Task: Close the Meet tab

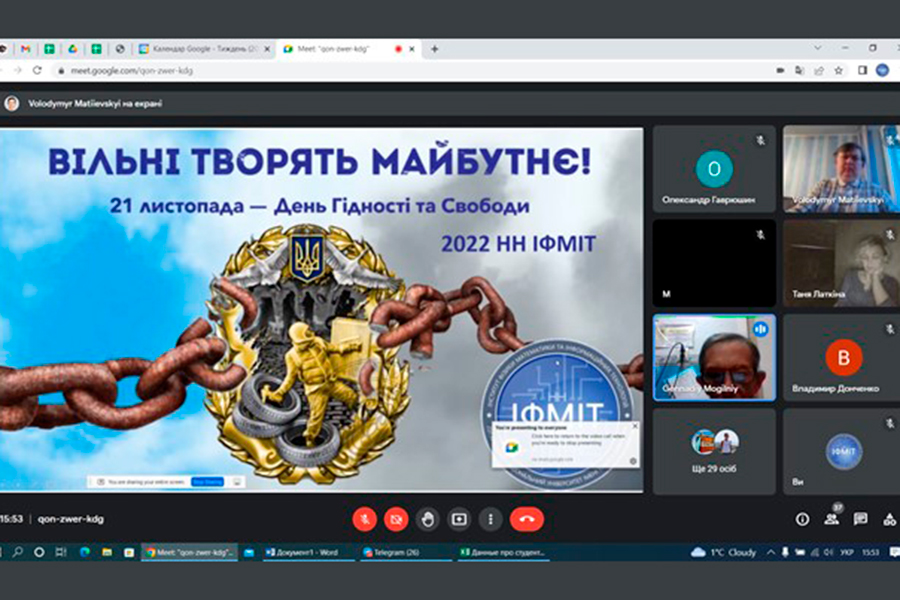Action: [x=412, y=49]
